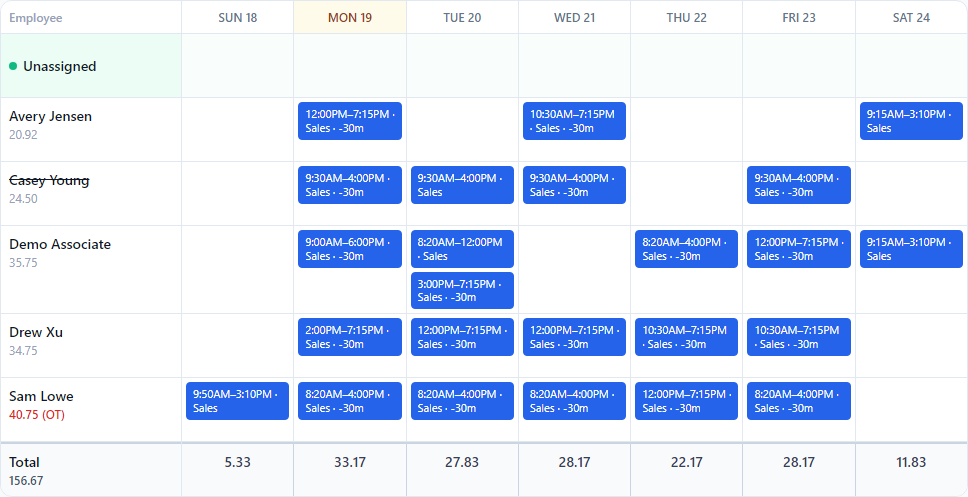Open Casey Young's Tuesday 9:30AM–4:00PM shift
This screenshot has width=968, height=497.
coord(462,185)
